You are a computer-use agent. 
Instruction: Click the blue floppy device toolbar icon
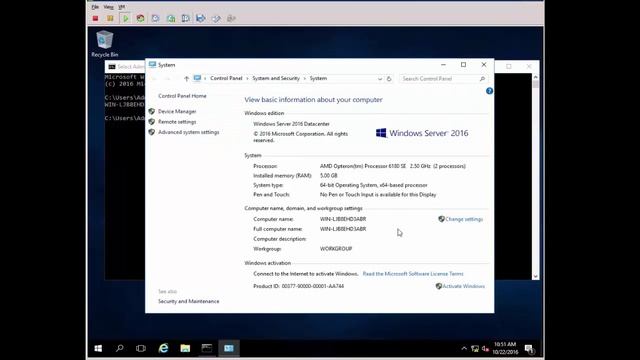(200, 18)
